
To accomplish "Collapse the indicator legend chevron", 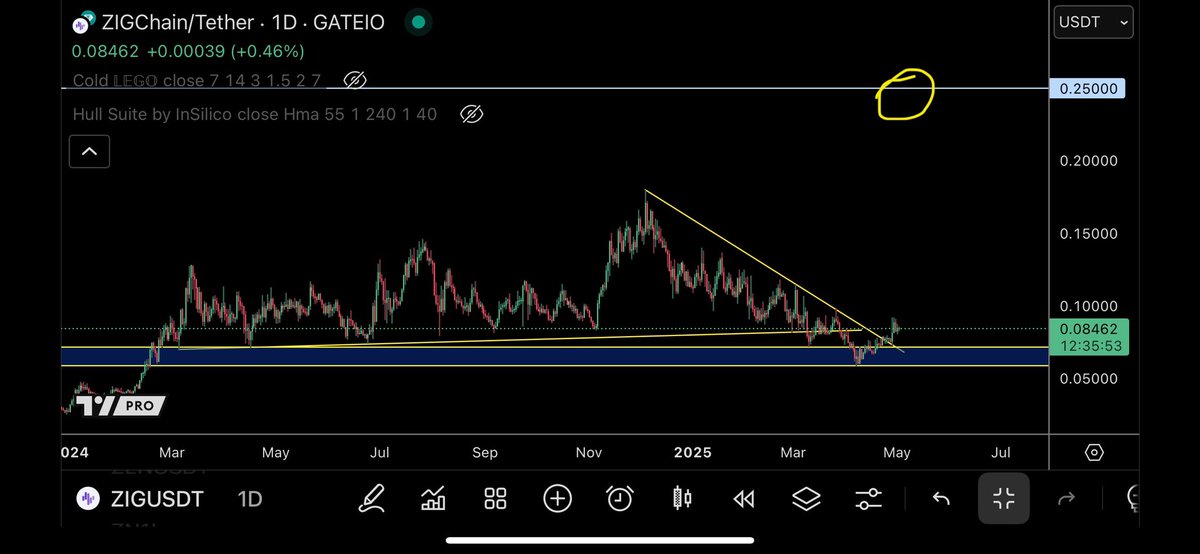I will (x=89, y=152).
